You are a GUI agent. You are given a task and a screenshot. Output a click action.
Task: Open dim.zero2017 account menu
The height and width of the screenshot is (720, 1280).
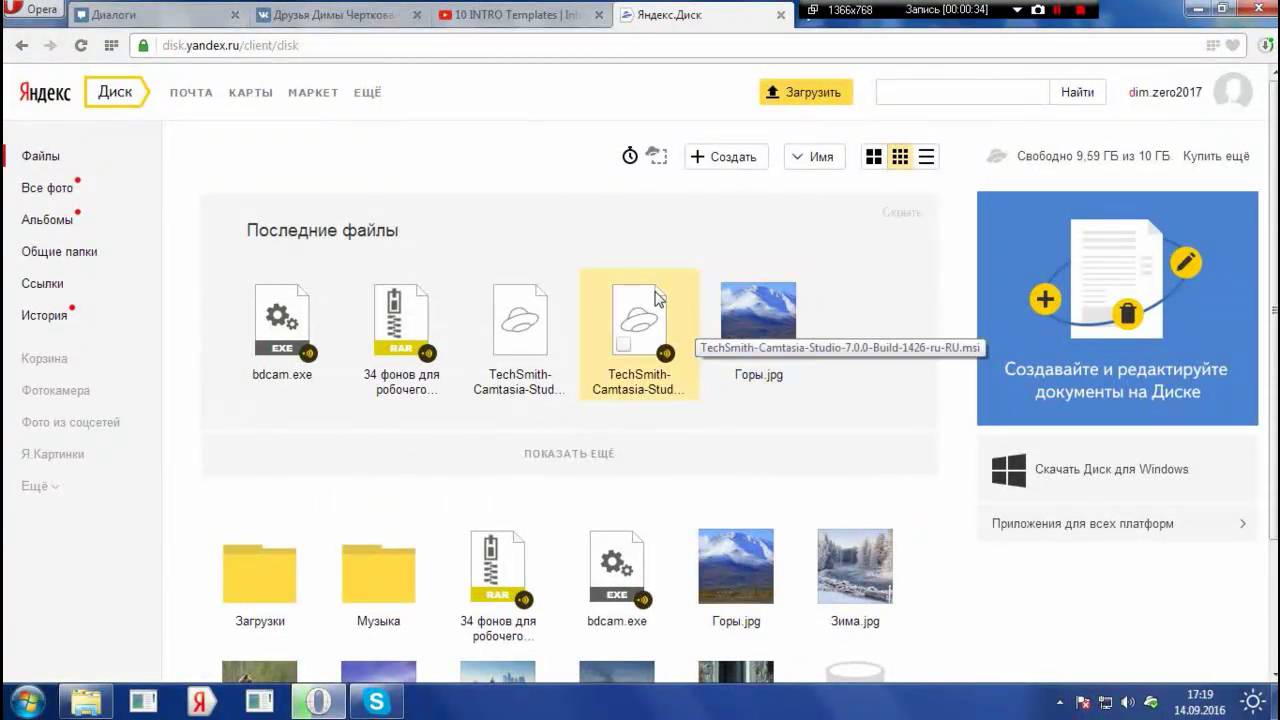tap(1165, 92)
